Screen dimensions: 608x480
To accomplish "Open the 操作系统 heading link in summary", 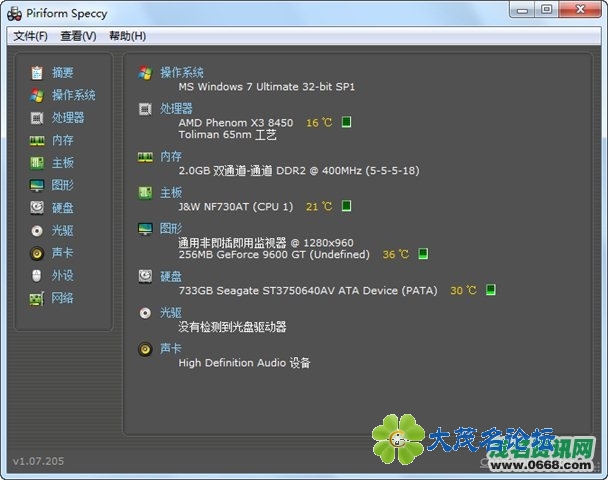I will 182,73.
